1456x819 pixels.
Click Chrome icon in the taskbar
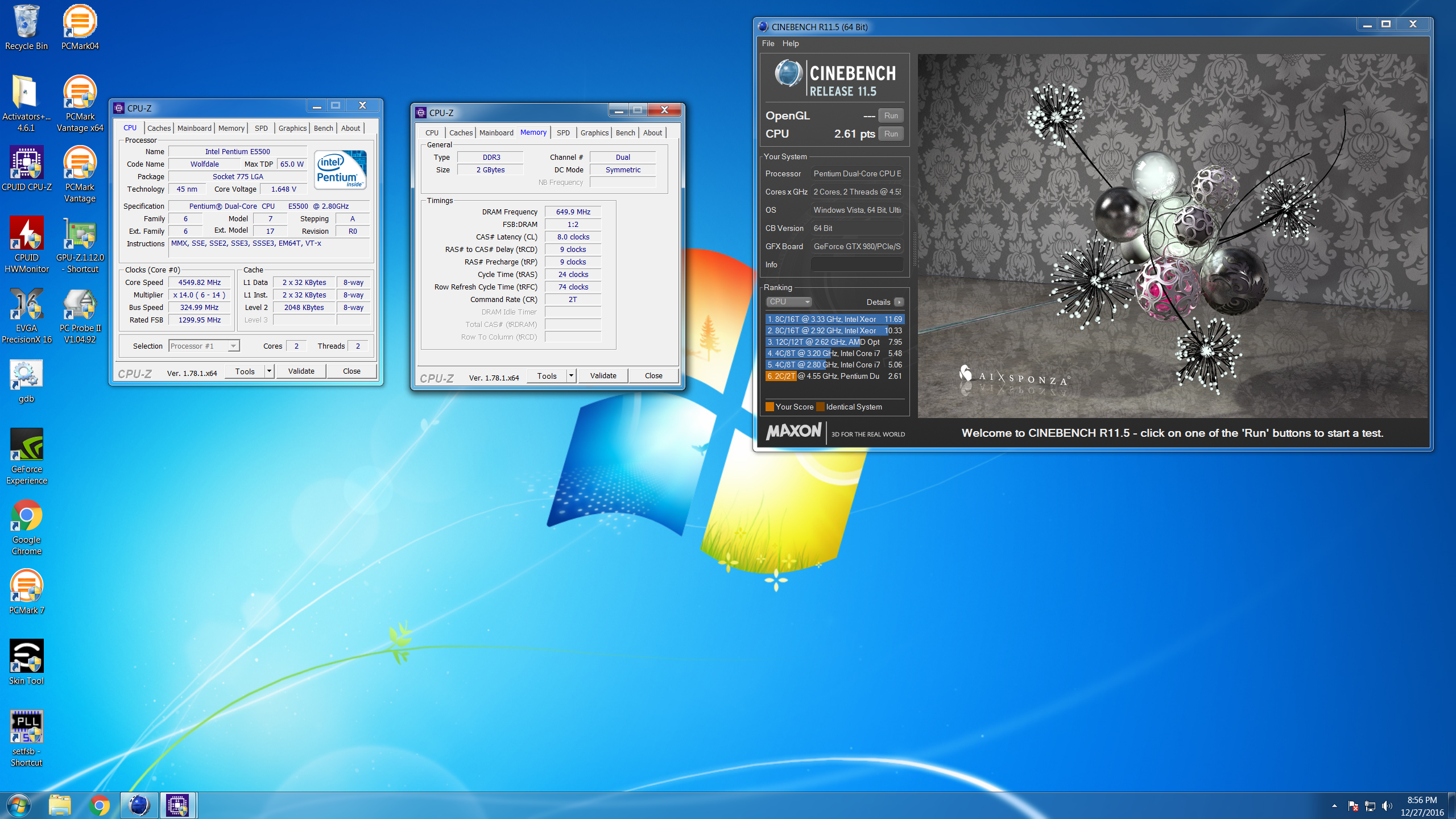coord(100,805)
